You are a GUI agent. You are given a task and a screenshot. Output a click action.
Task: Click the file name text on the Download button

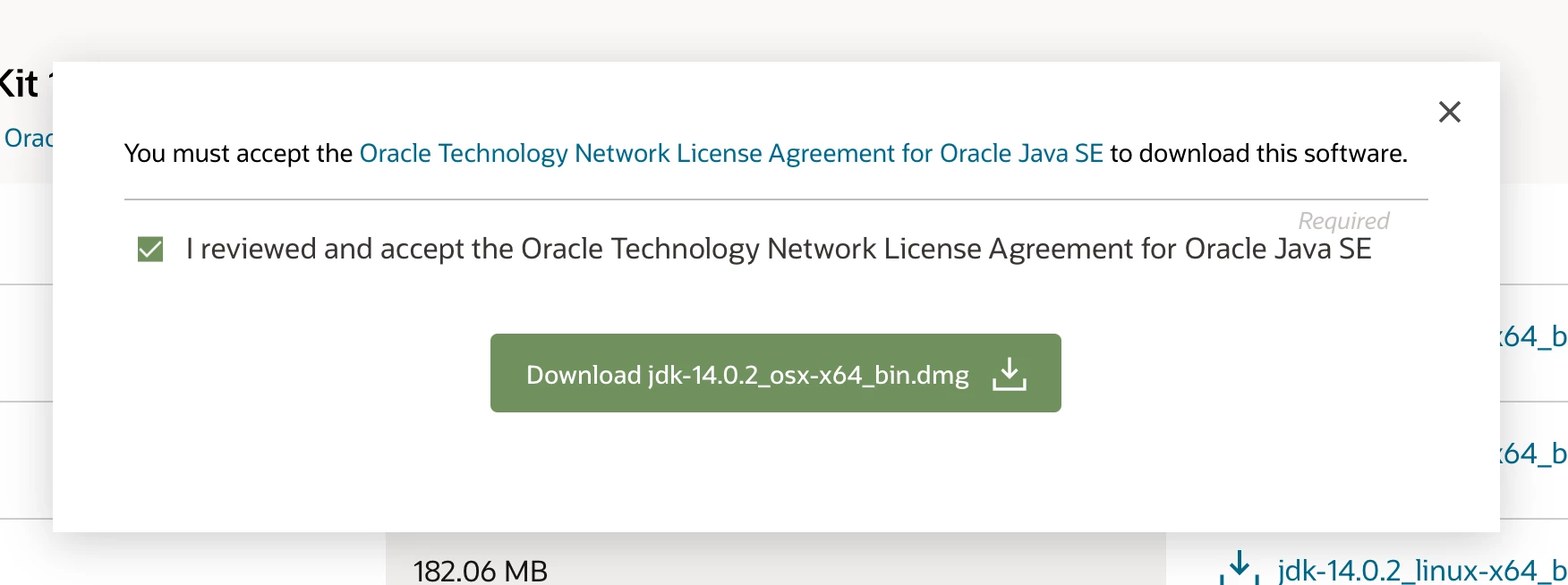(808, 375)
